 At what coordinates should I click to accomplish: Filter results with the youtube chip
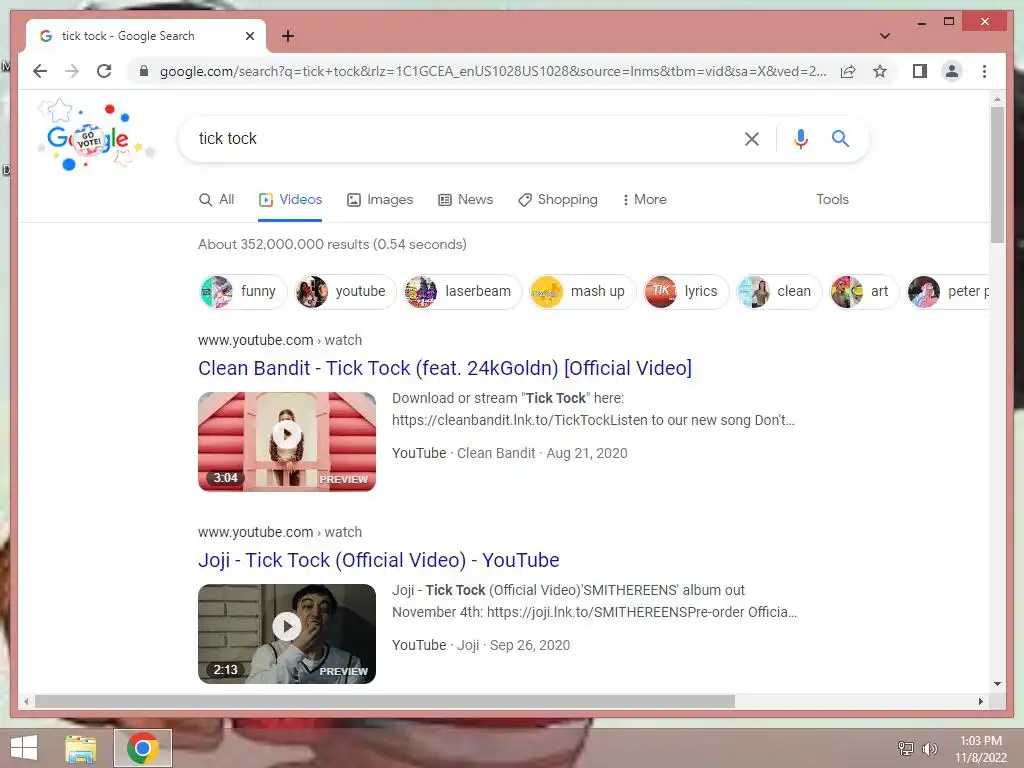coord(344,291)
